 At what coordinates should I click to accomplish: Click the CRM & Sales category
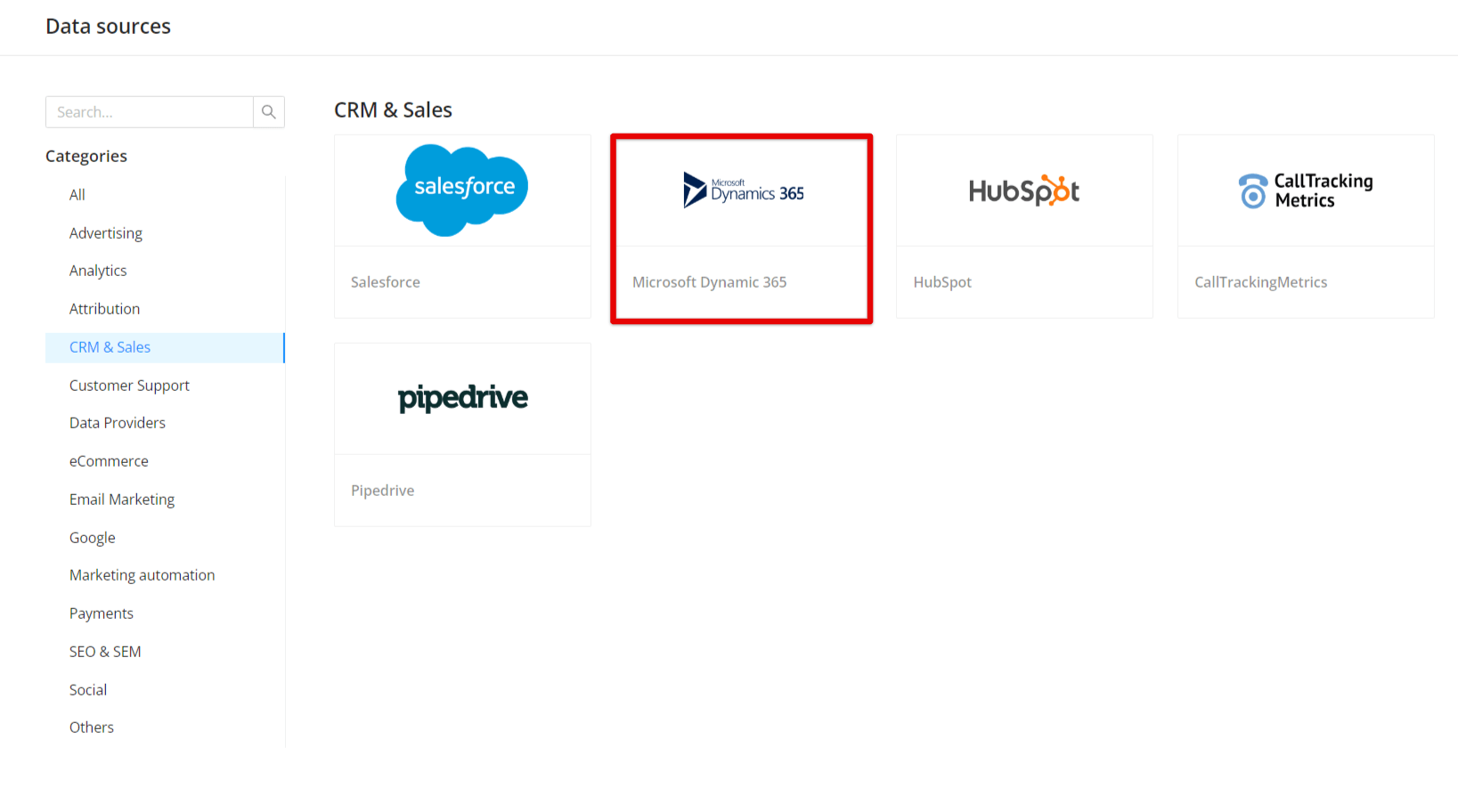pos(110,347)
